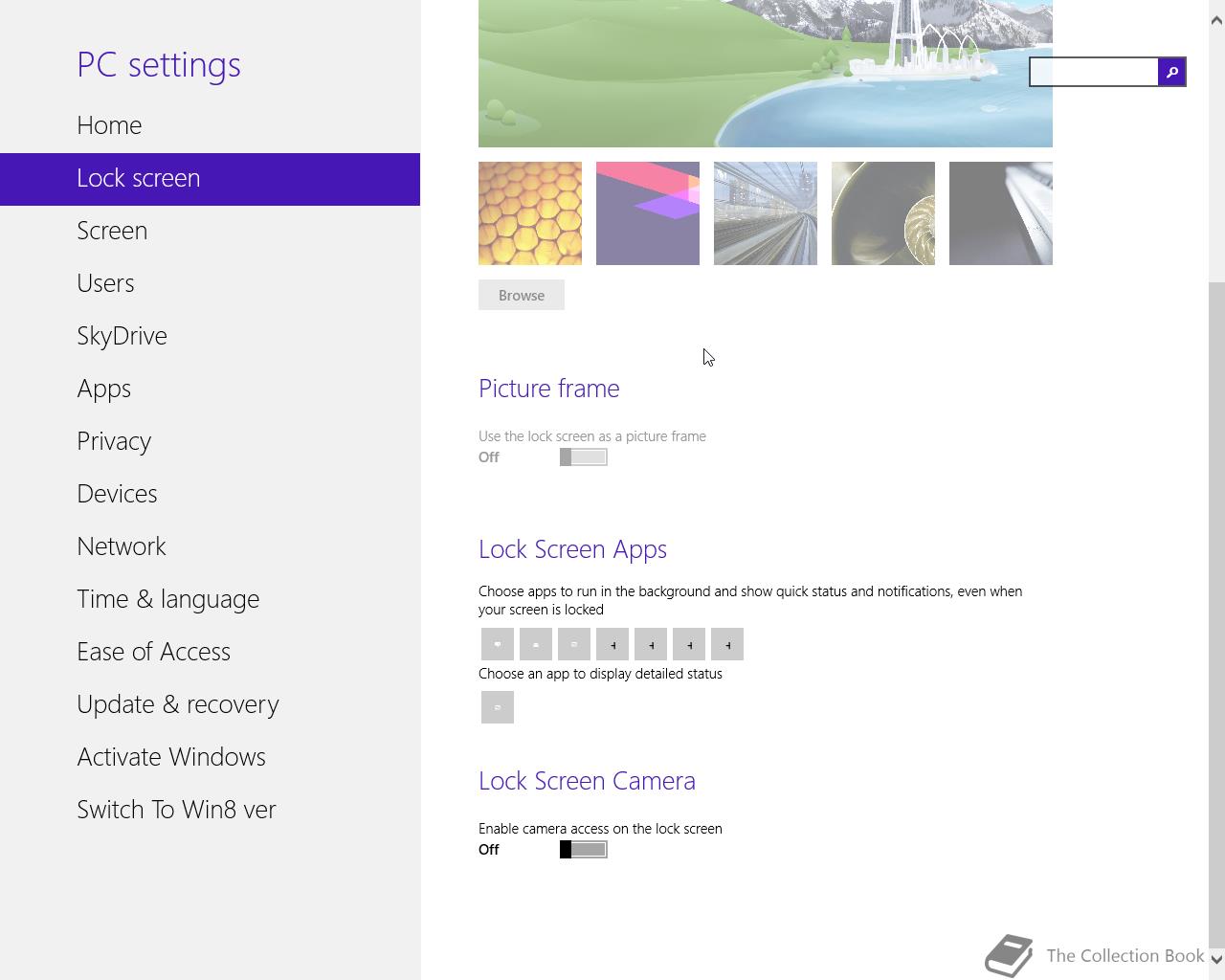Click the second quick status app icon

click(x=536, y=644)
